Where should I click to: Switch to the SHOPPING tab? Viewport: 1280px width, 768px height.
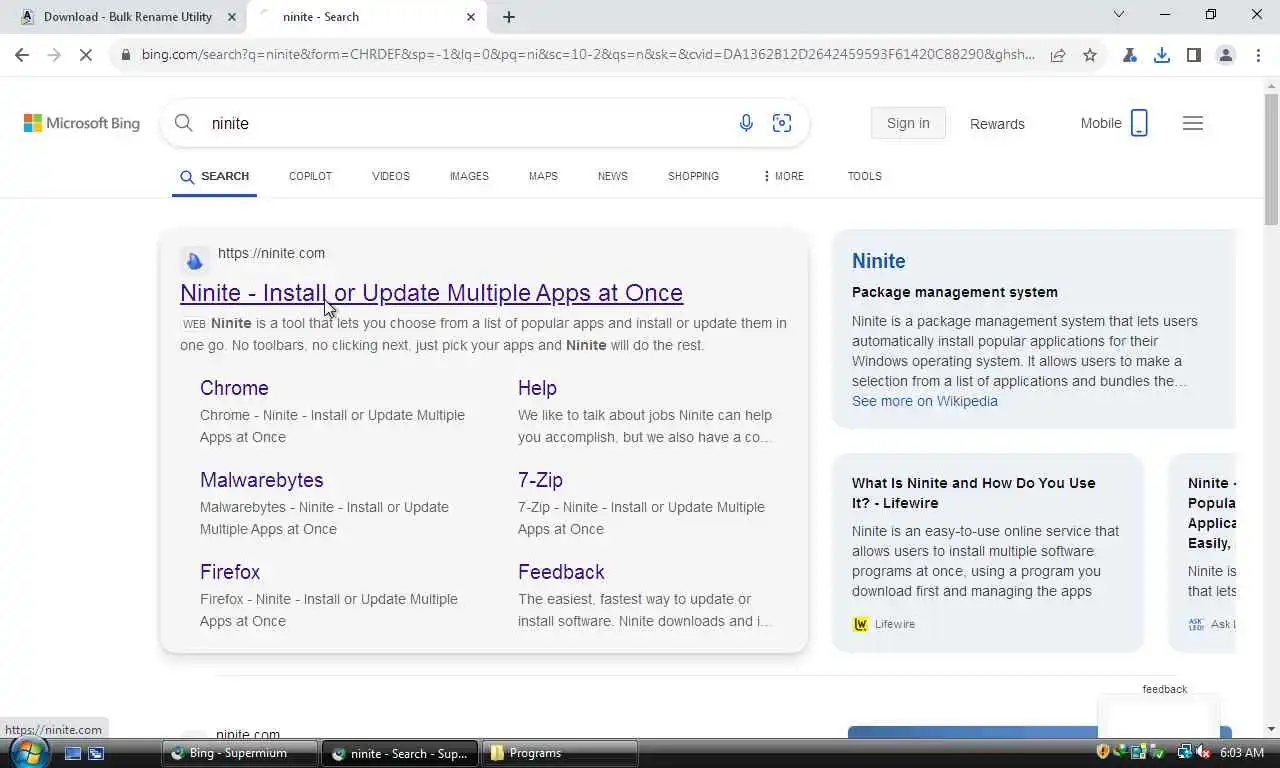tap(693, 176)
